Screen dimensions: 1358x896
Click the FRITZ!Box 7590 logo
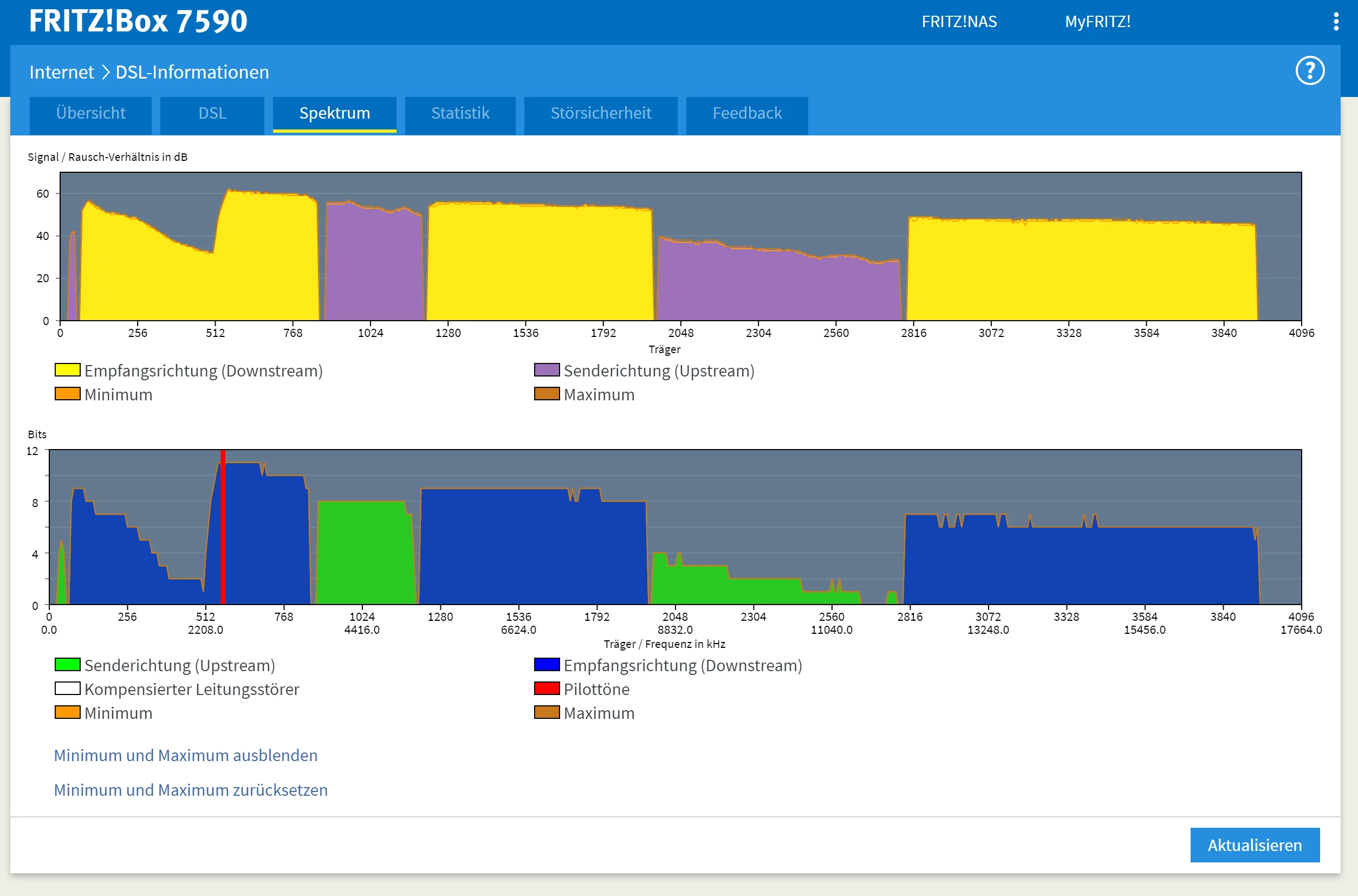[138, 21]
